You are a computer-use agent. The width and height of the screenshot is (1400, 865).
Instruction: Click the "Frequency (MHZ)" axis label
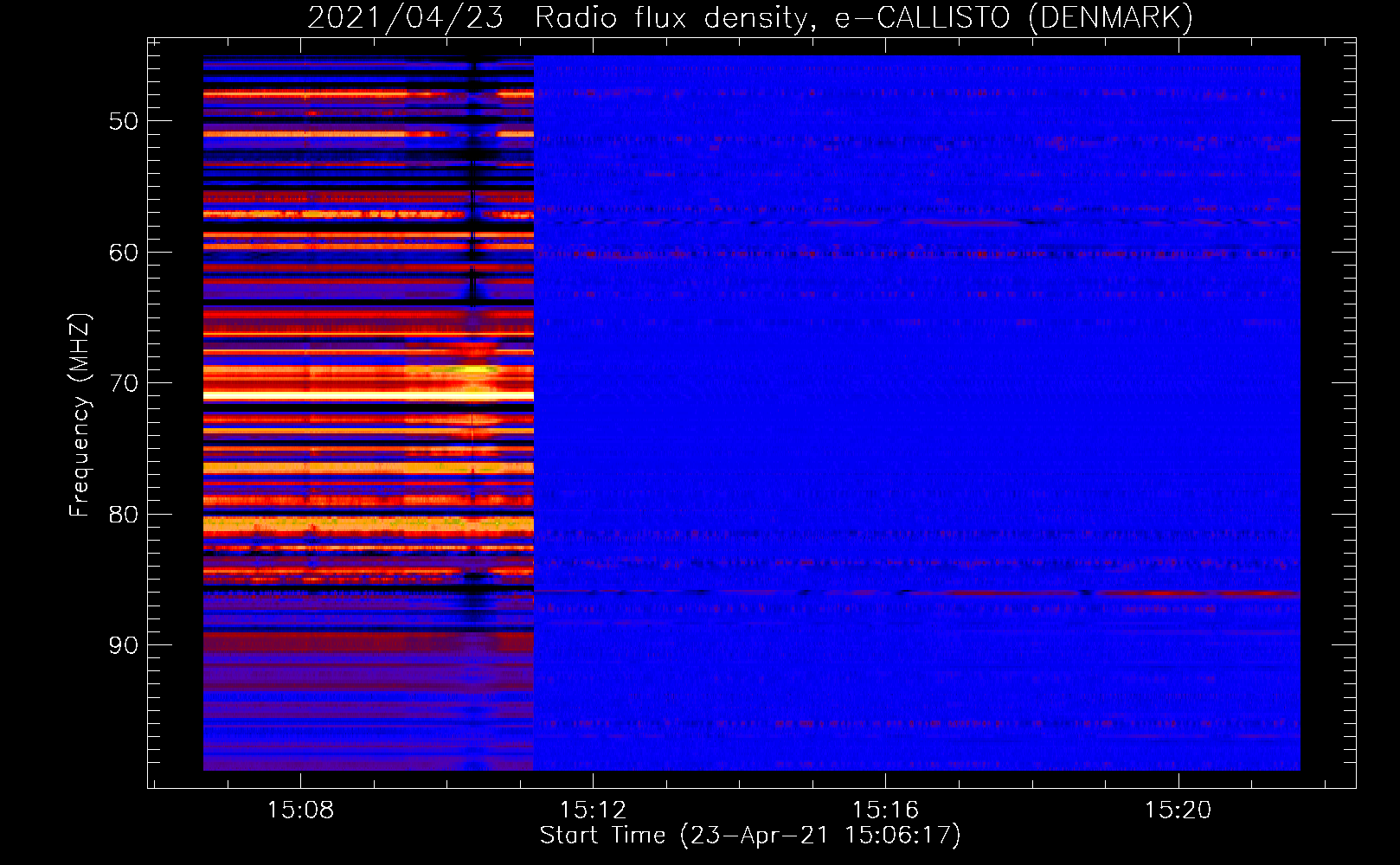(x=79, y=415)
